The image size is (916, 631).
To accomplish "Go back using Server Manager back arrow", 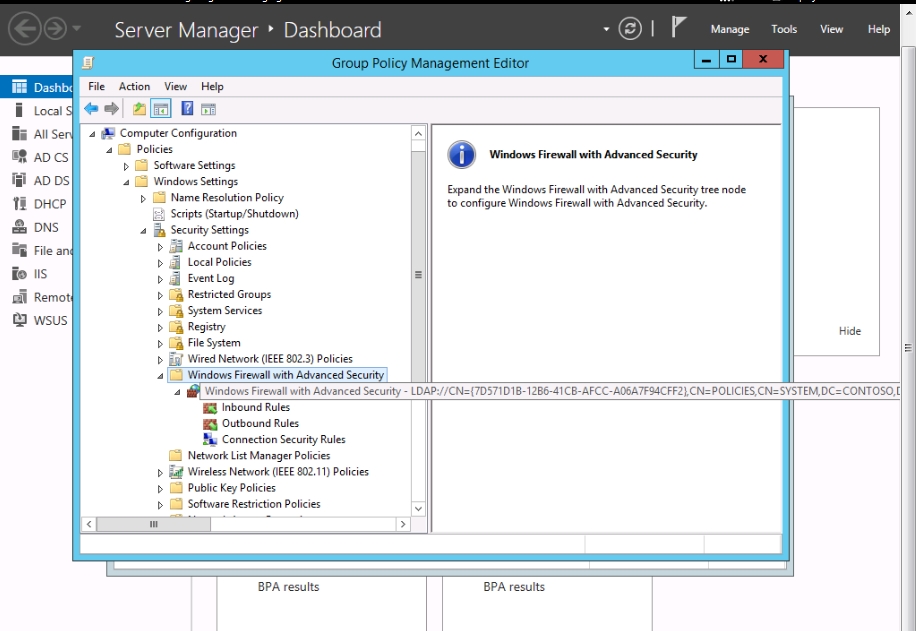I will coord(25,29).
